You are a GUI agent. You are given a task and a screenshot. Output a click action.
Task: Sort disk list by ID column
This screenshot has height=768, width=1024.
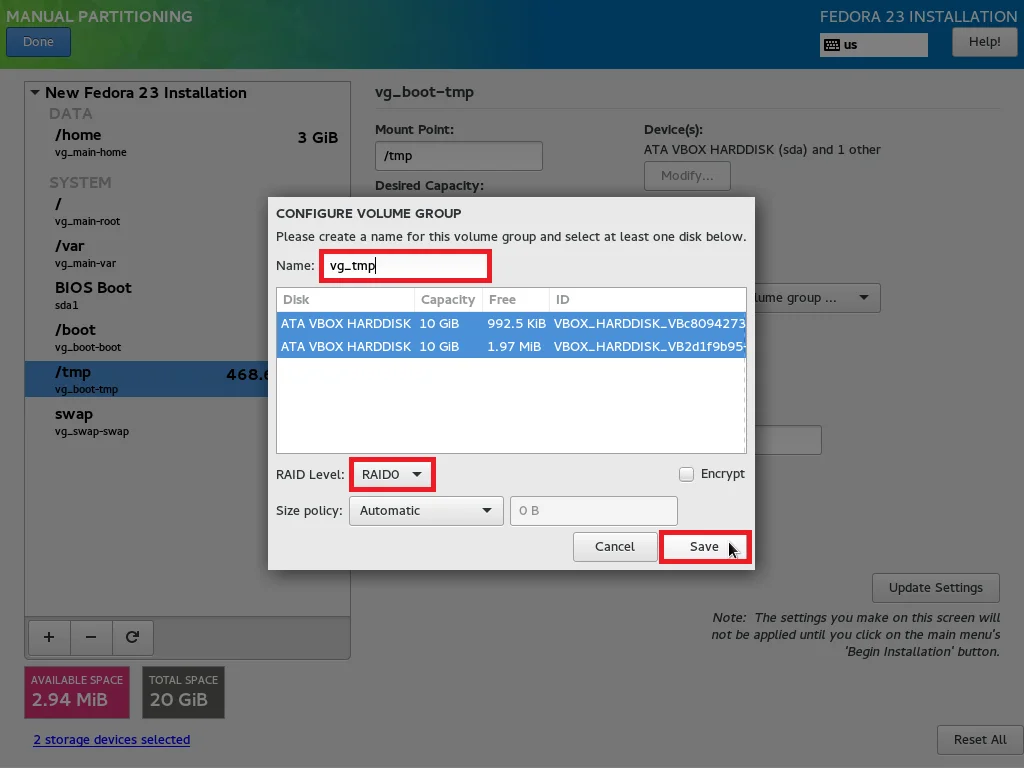click(x=648, y=300)
